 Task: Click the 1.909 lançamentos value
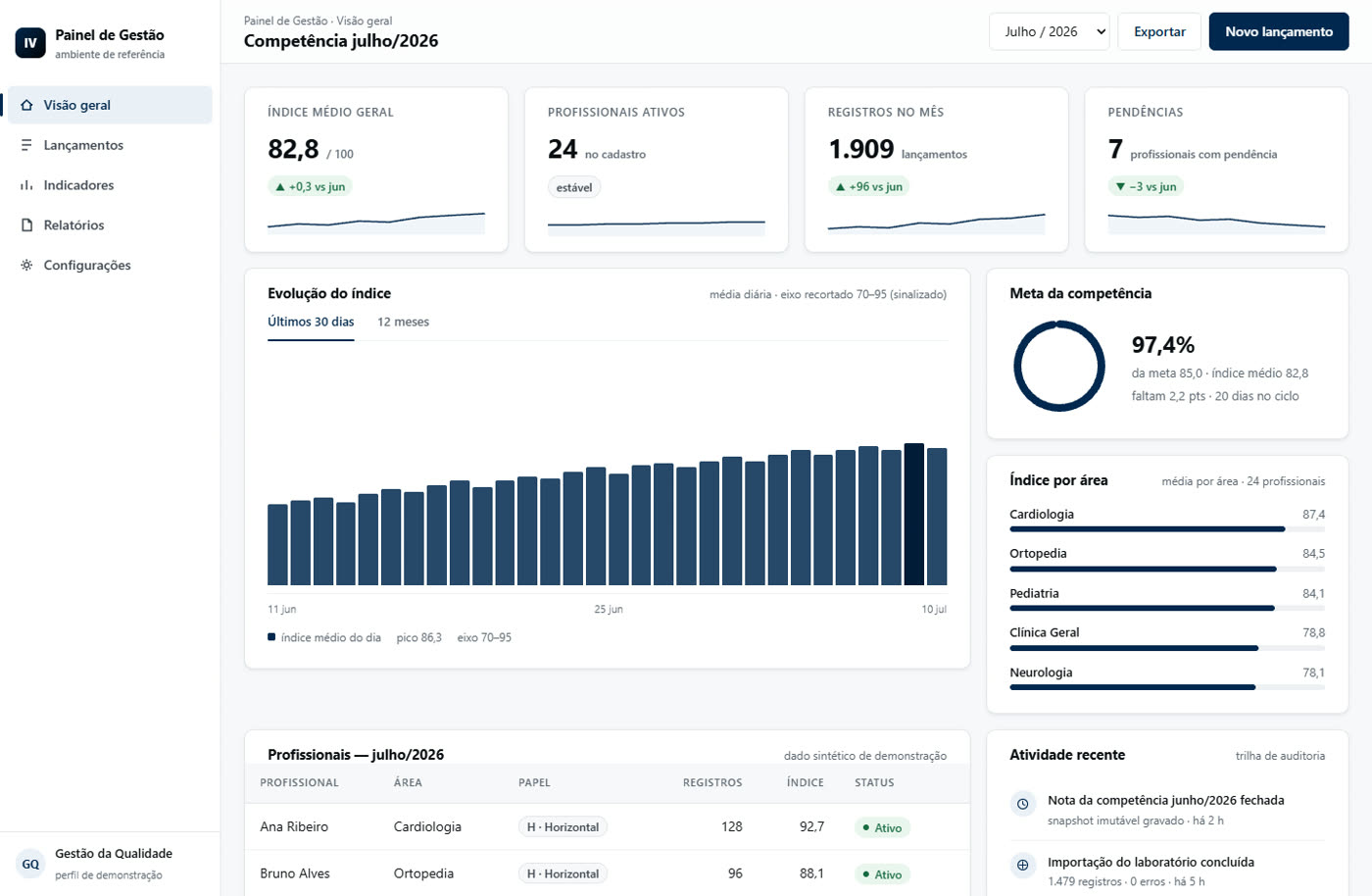click(x=860, y=149)
